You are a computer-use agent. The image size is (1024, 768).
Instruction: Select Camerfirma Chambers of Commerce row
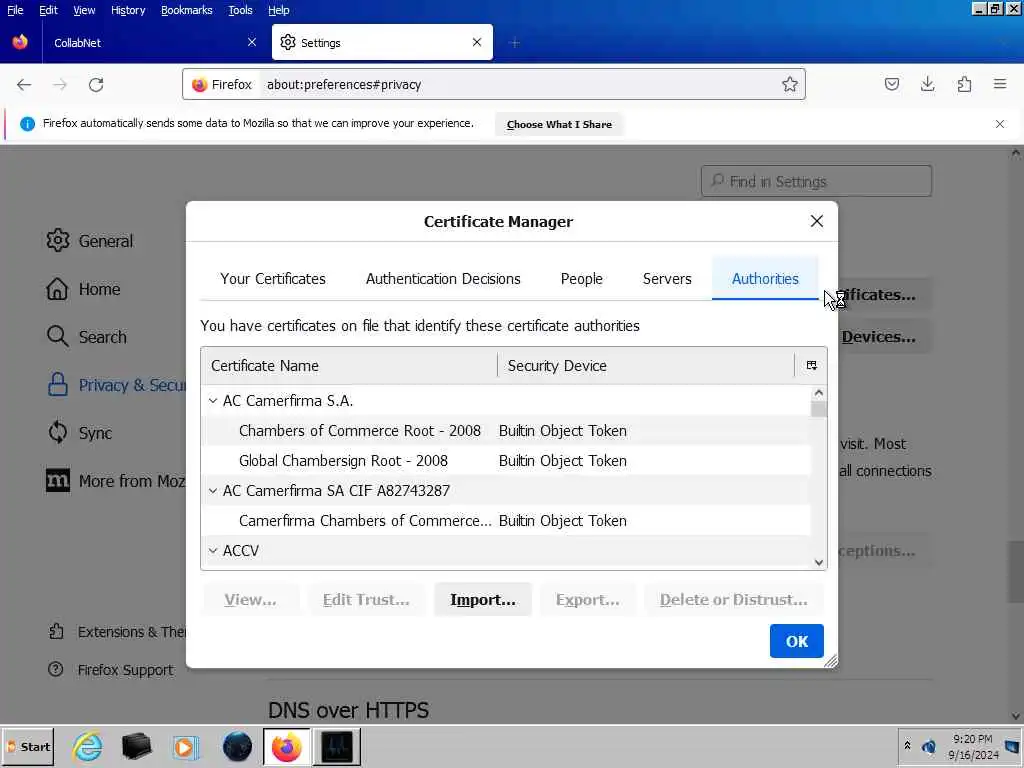[x=505, y=521]
